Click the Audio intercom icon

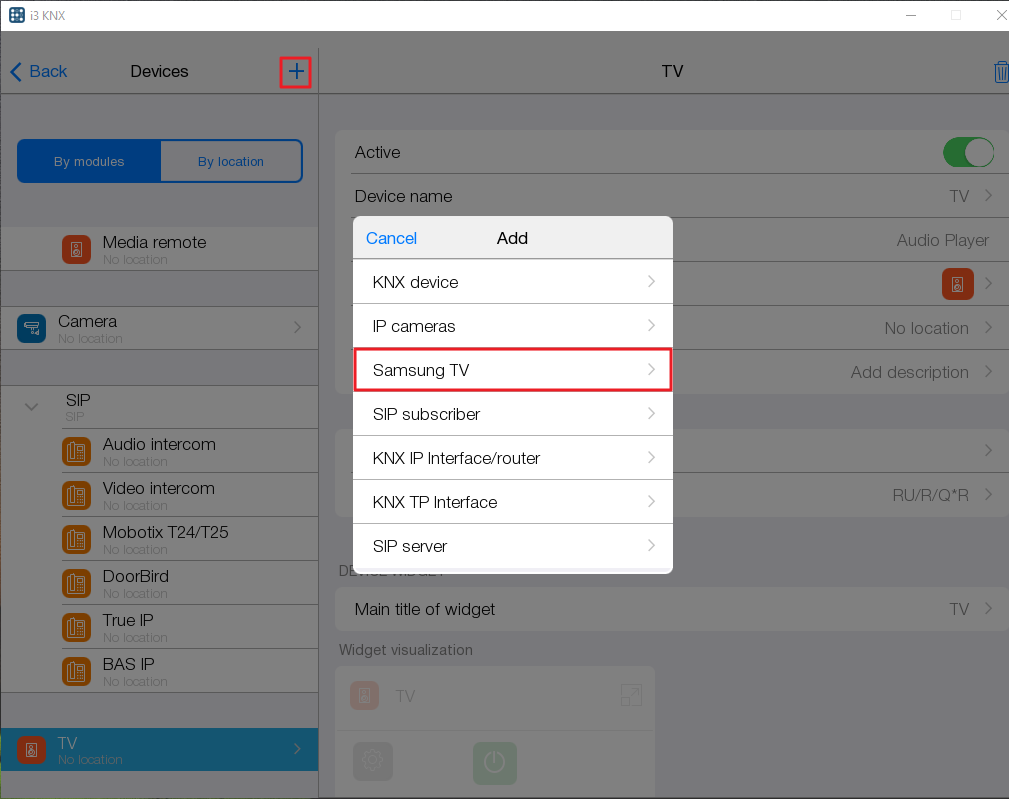tap(77, 452)
